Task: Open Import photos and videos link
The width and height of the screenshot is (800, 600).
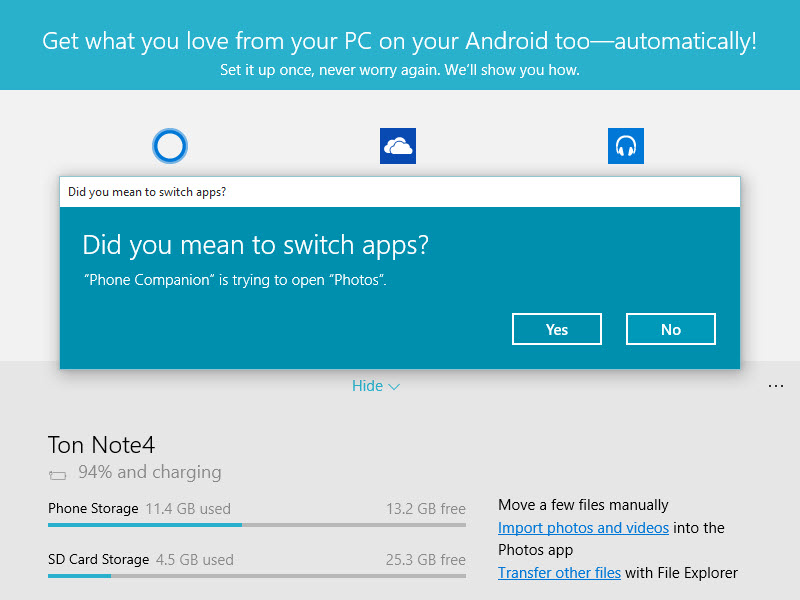Action: 583,527
